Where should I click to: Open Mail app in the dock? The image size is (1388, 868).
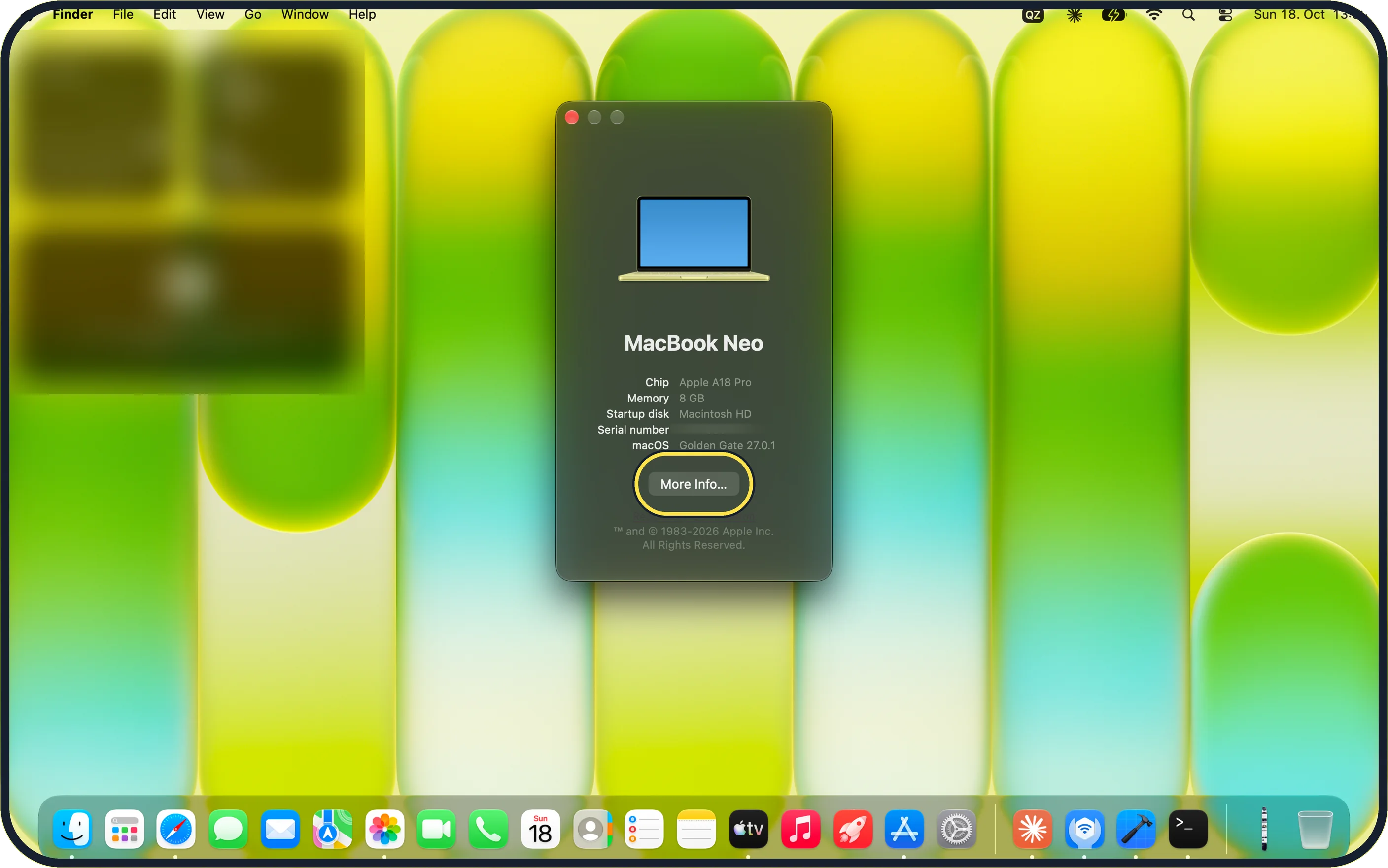pos(280,829)
